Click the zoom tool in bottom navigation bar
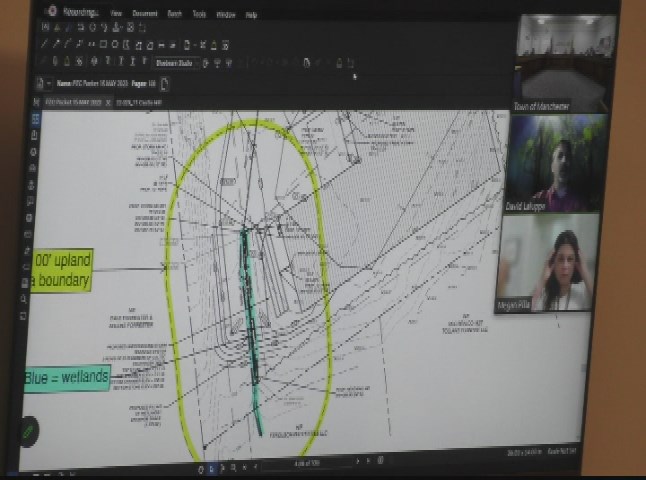 pyautogui.click(x=234, y=468)
